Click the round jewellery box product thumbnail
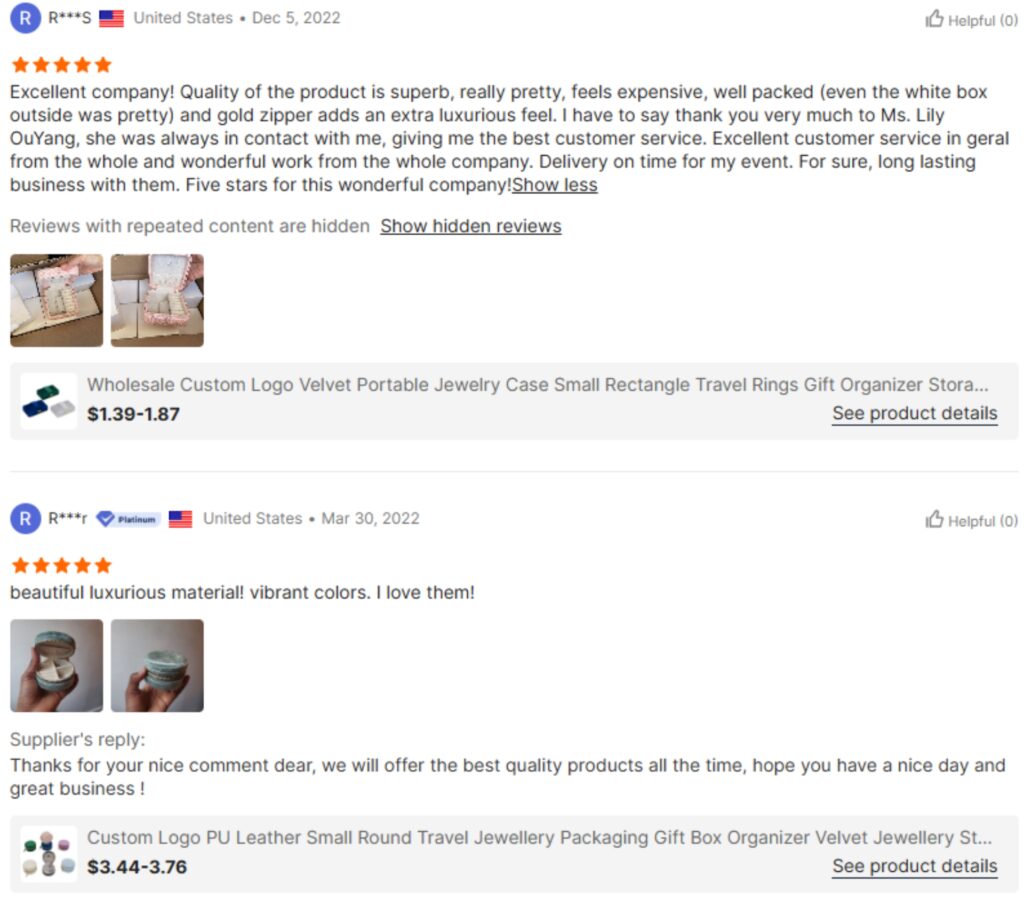The width and height of the screenshot is (1024, 907). pos(50,851)
